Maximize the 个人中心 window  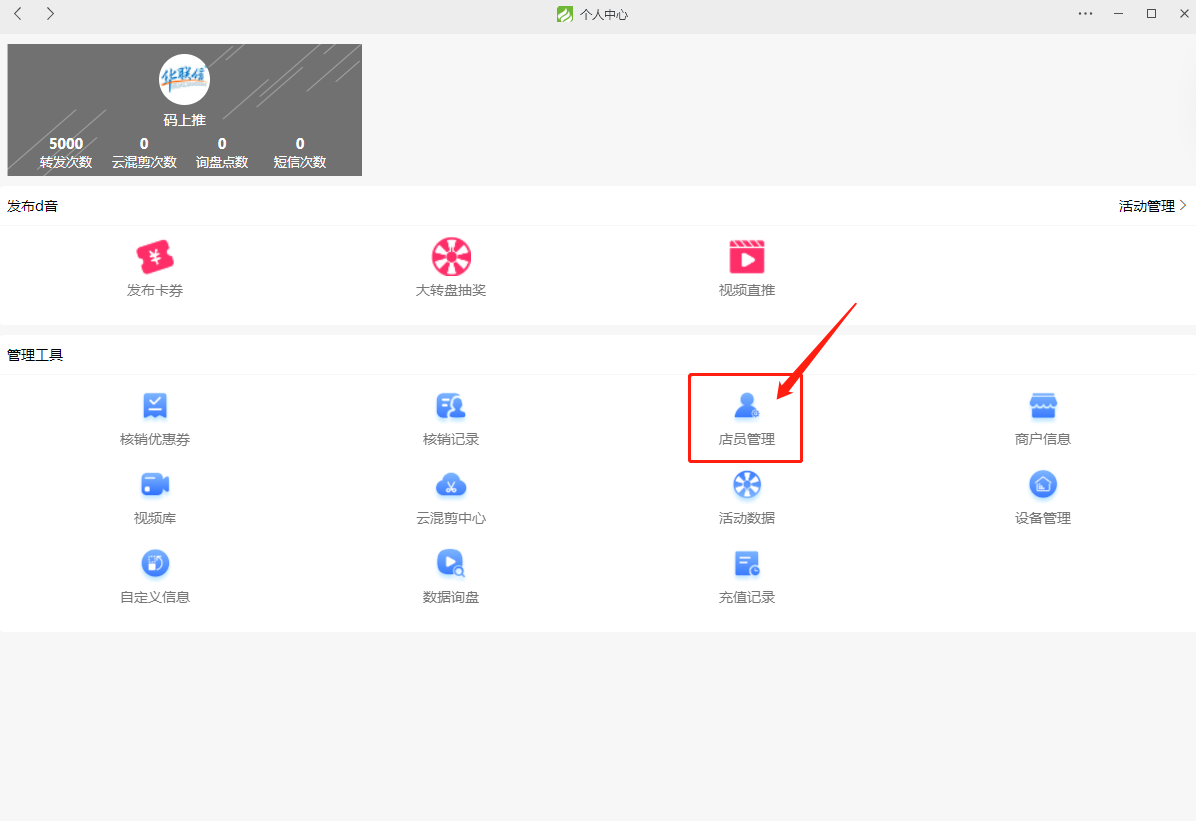[x=1152, y=14]
